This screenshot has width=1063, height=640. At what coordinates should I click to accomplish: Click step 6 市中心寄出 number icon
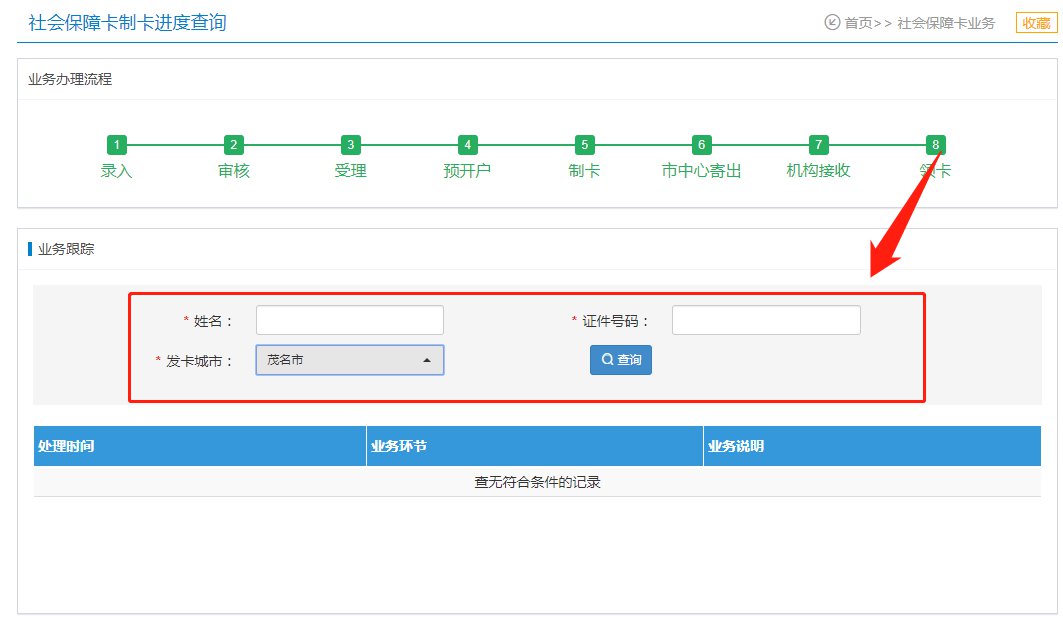(x=702, y=144)
